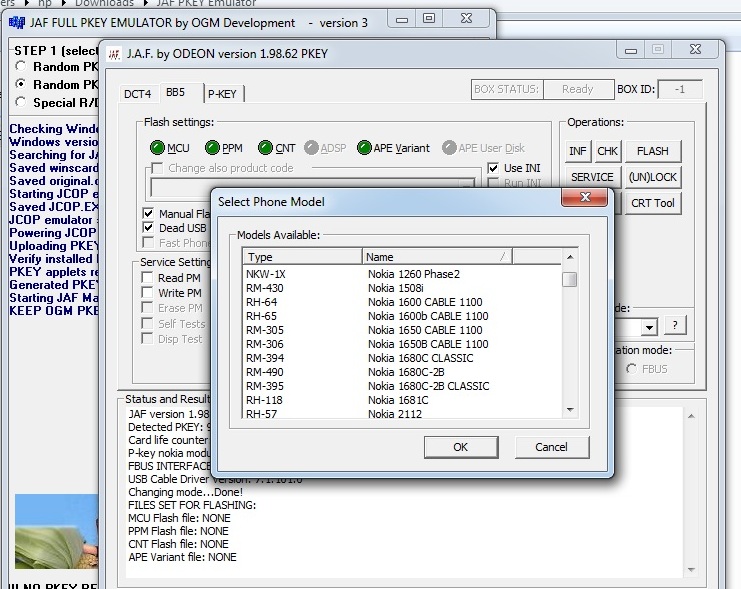This screenshot has height=589, width=741.
Task: Click the JAF app icon in the title bar
Action: click(114, 54)
